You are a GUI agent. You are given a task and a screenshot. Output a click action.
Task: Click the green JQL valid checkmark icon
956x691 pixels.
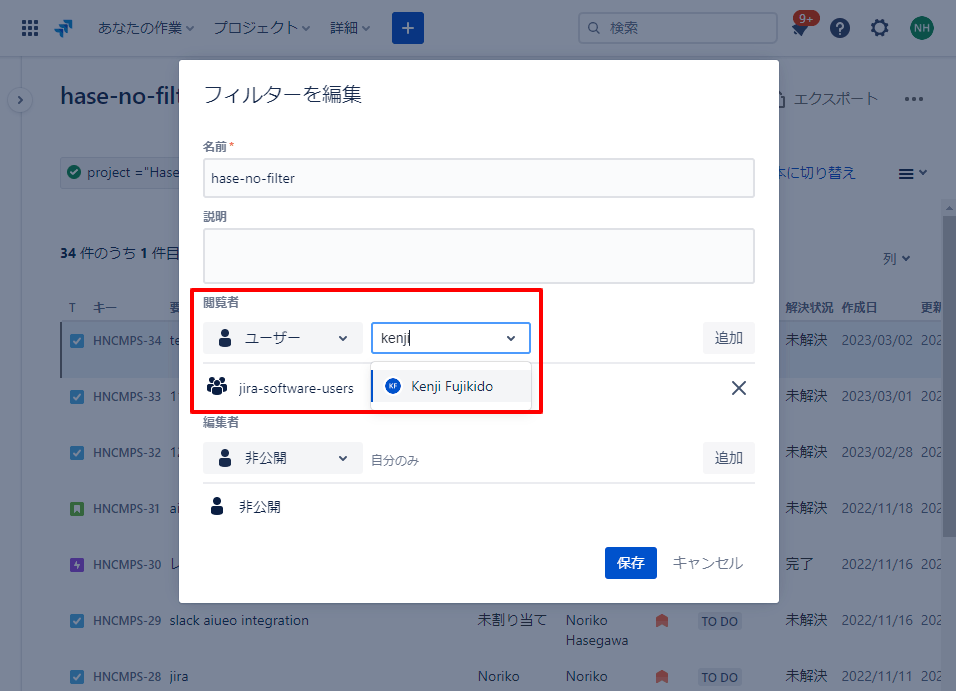click(x=74, y=173)
